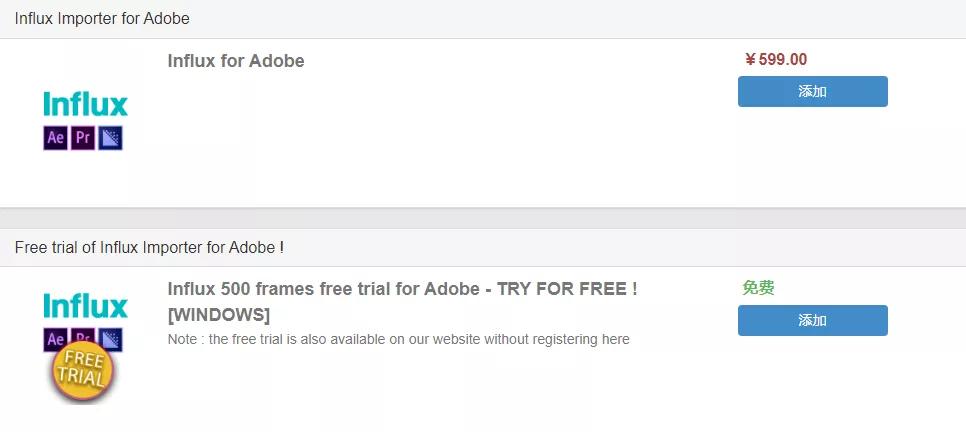This screenshot has width=966, height=432.
Task: Open the Influx 500 frames free trial title
Action: point(402,289)
